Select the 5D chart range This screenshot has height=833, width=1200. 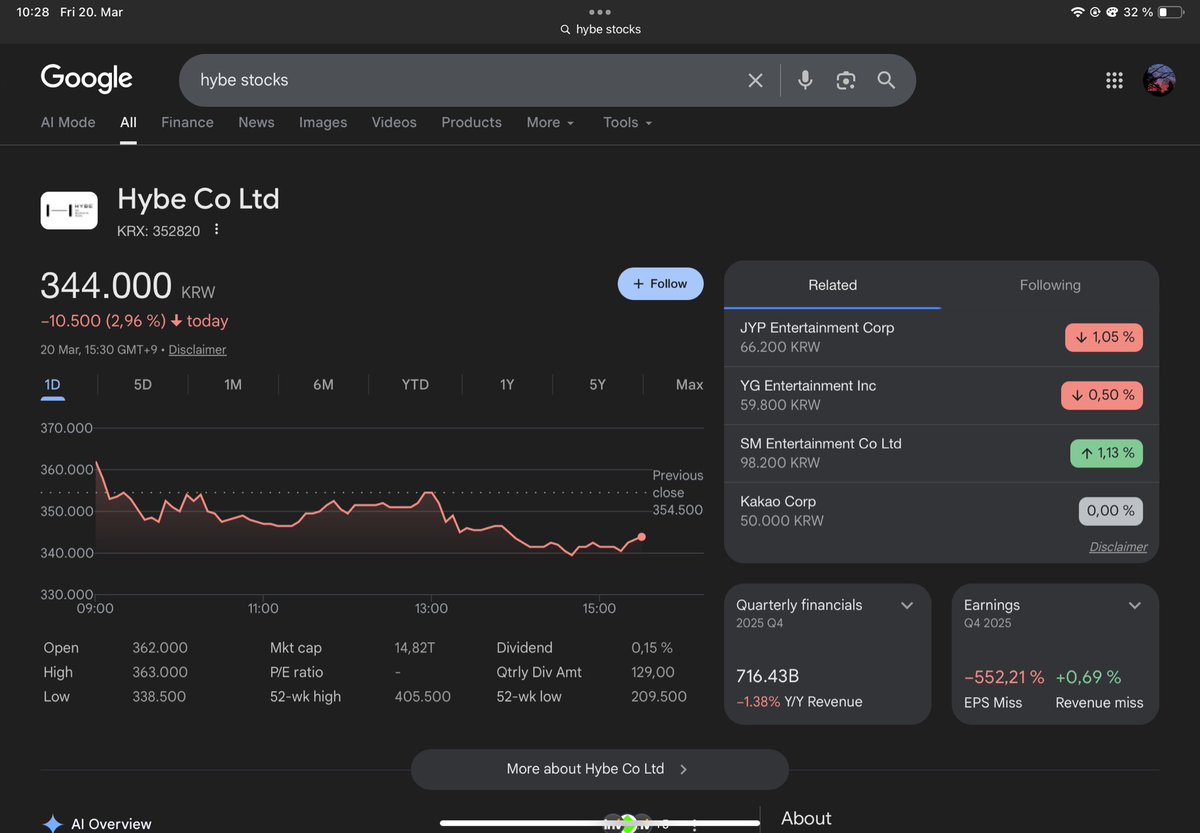[x=142, y=384]
